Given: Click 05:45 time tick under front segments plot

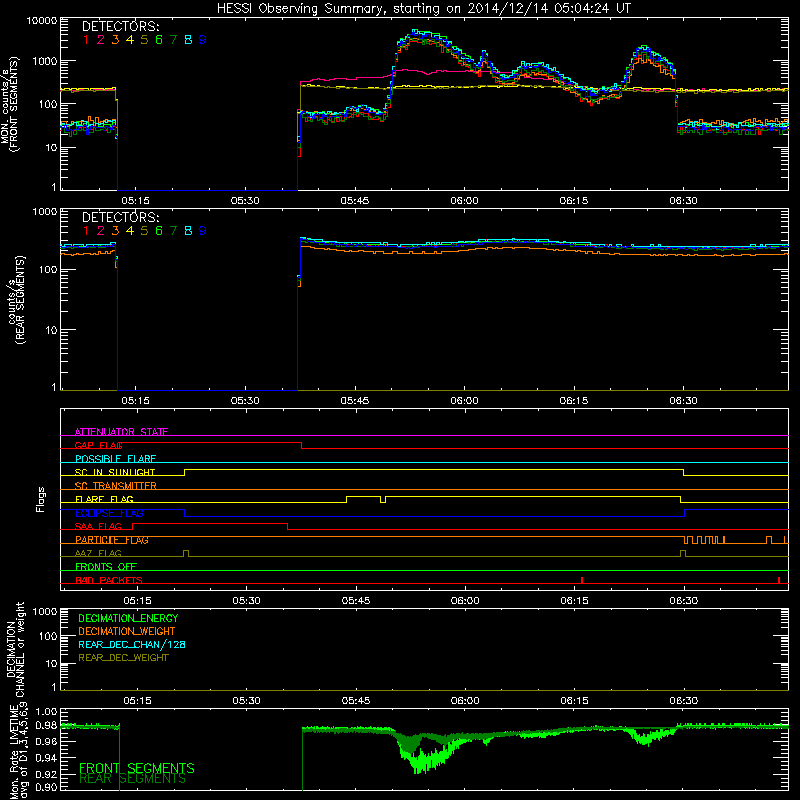Looking at the screenshot, I should pos(355,201).
